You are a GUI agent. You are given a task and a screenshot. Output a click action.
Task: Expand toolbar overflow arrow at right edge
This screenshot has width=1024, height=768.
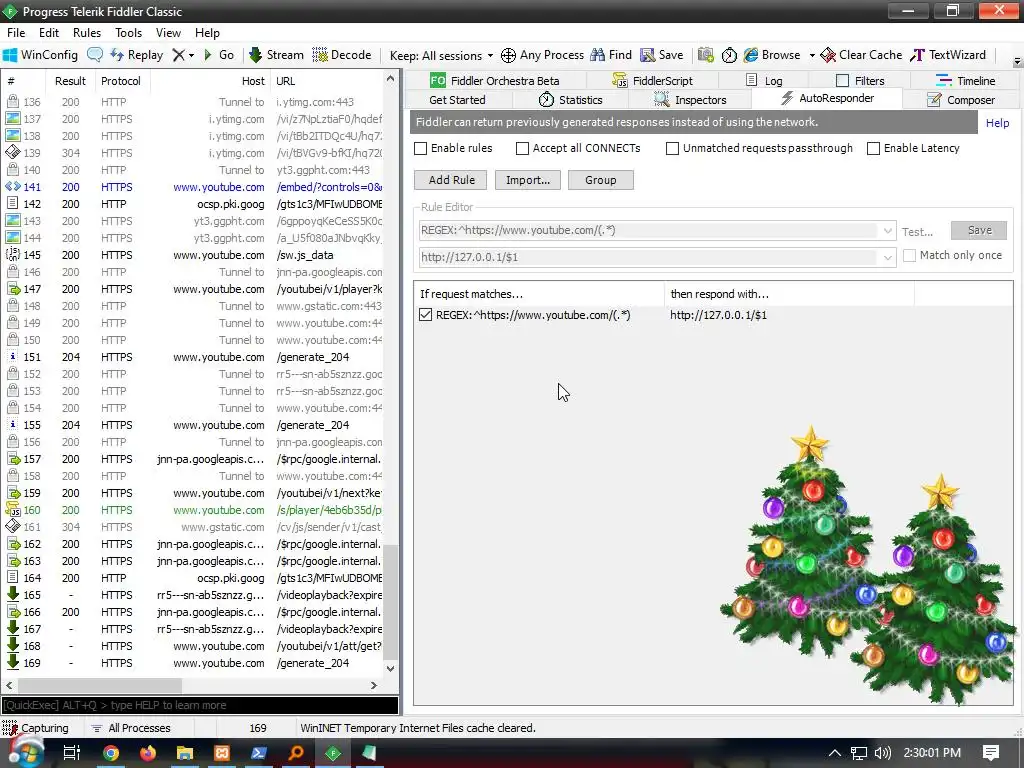point(1017,61)
